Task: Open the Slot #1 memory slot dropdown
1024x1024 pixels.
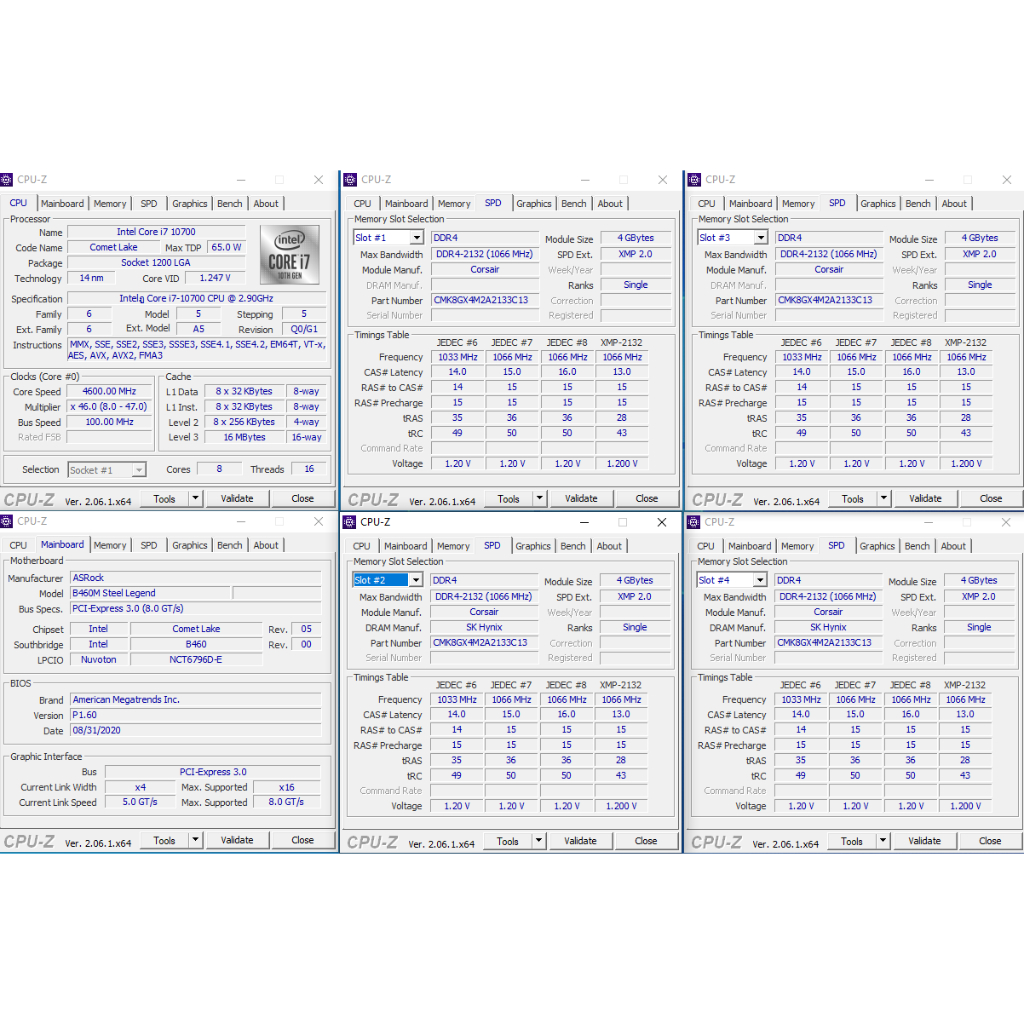Action: (415, 238)
